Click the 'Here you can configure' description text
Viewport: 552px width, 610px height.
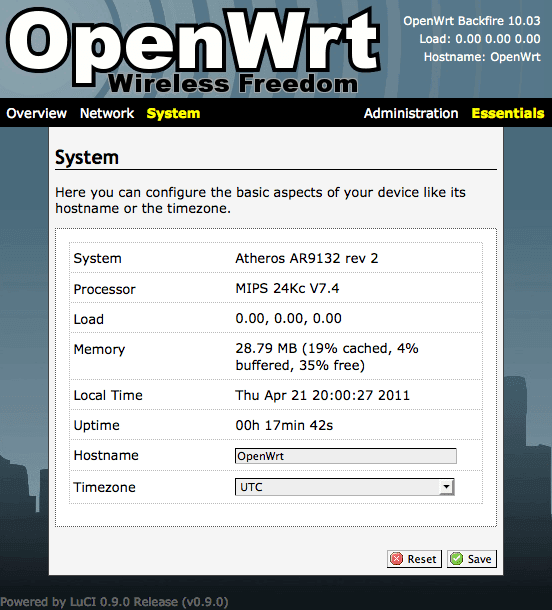(x=260, y=200)
